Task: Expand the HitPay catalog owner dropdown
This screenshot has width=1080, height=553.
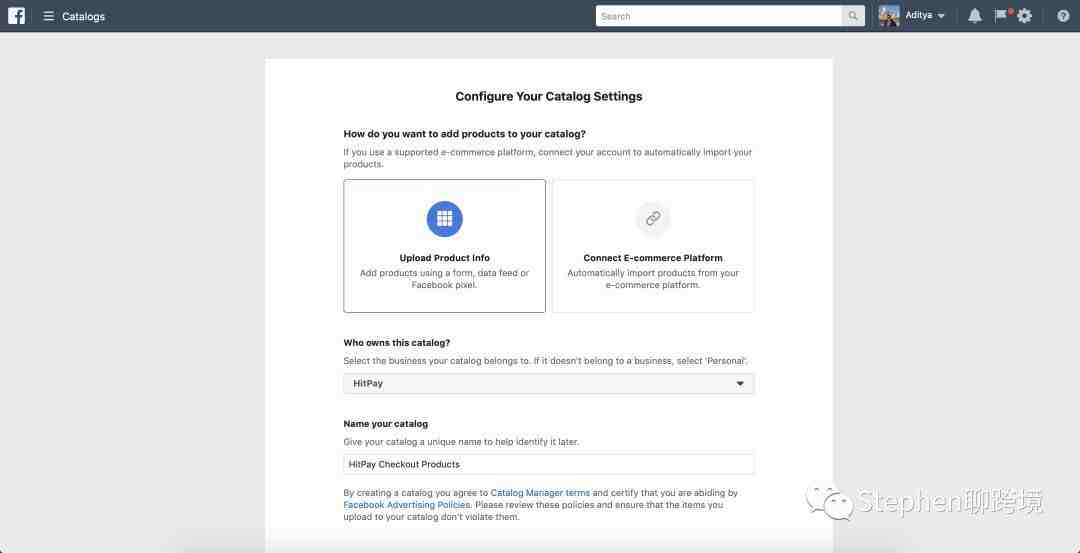Action: (x=549, y=384)
